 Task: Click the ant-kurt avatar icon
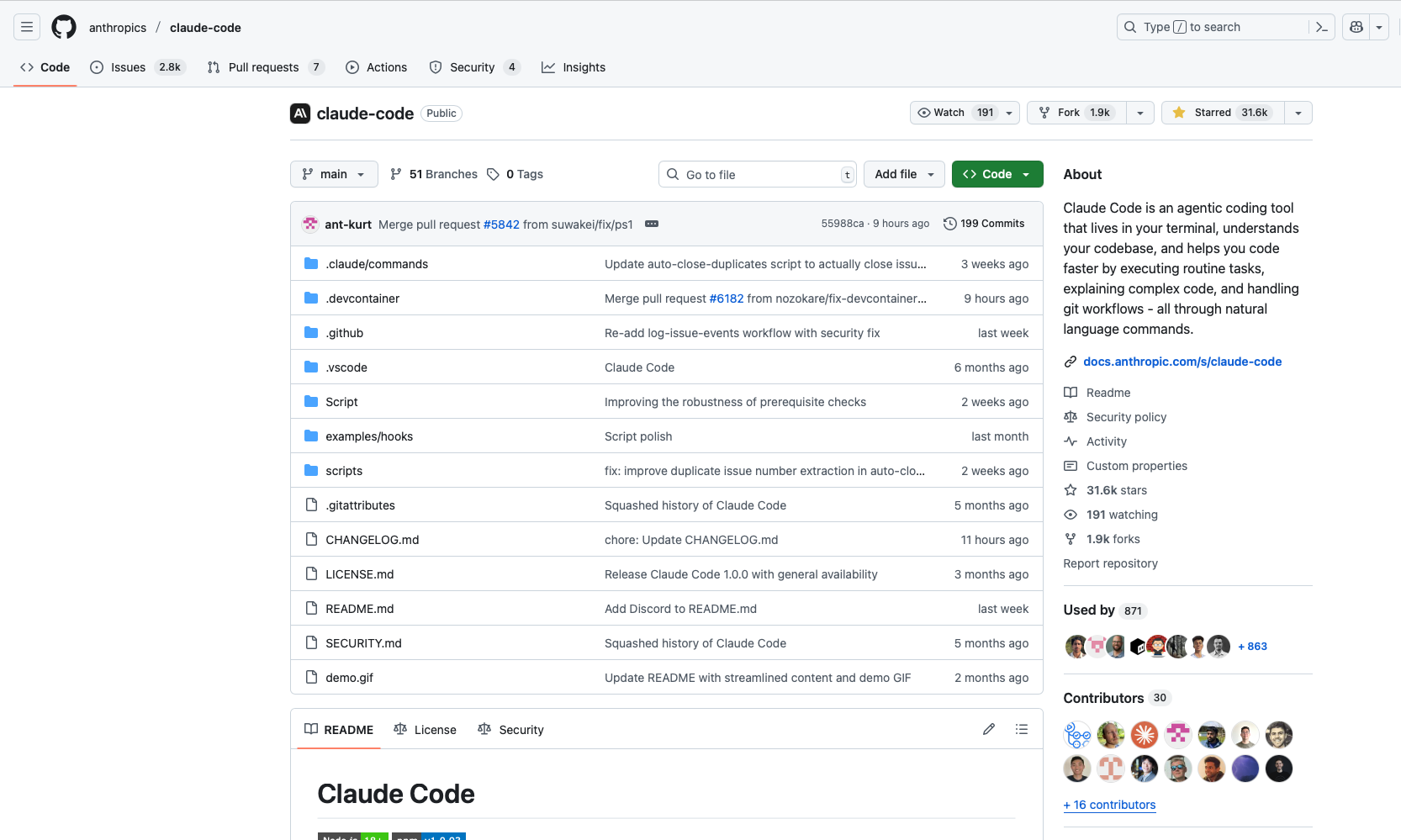coord(311,224)
